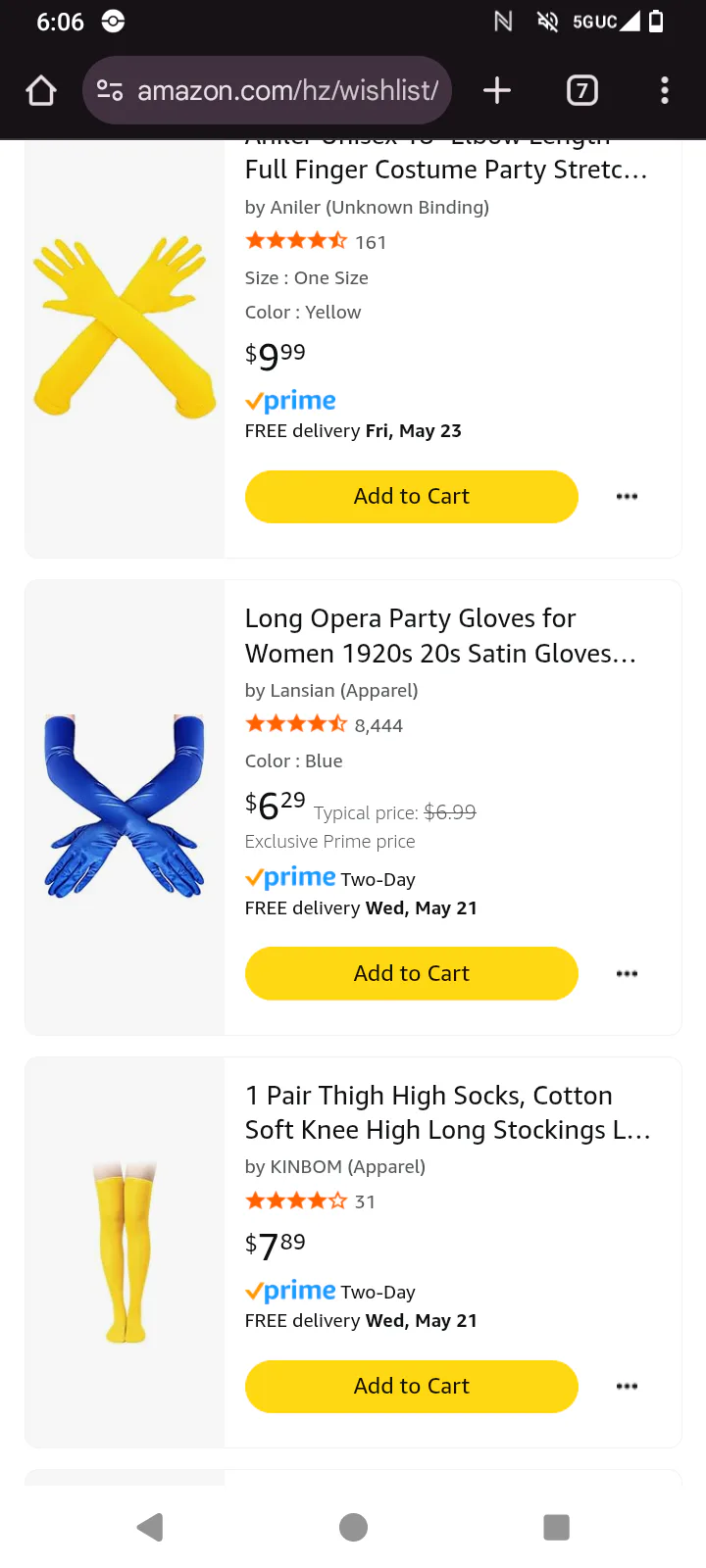Open more options for blue satin gloves
The image size is (706, 1568).
click(x=627, y=973)
